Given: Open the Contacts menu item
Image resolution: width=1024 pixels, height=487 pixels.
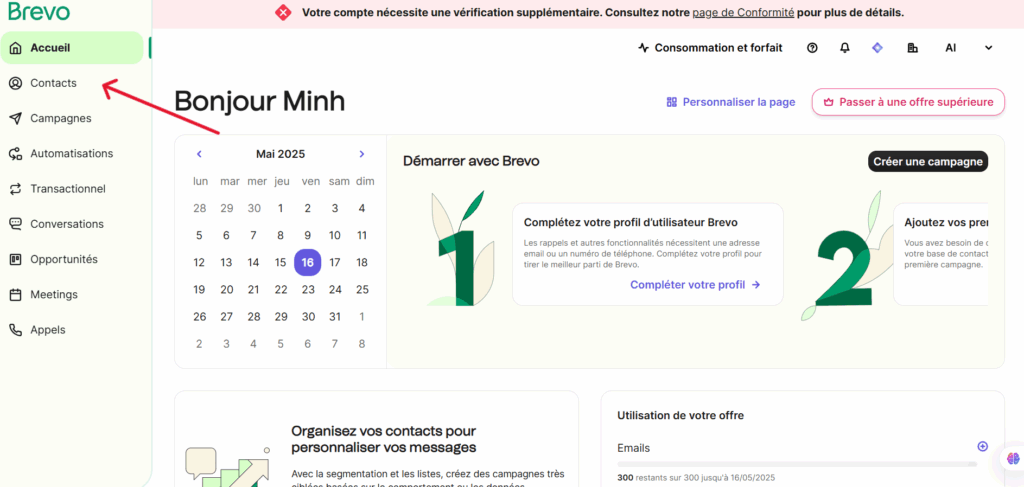Looking at the screenshot, I should pyautogui.click(x=72, y=84).
